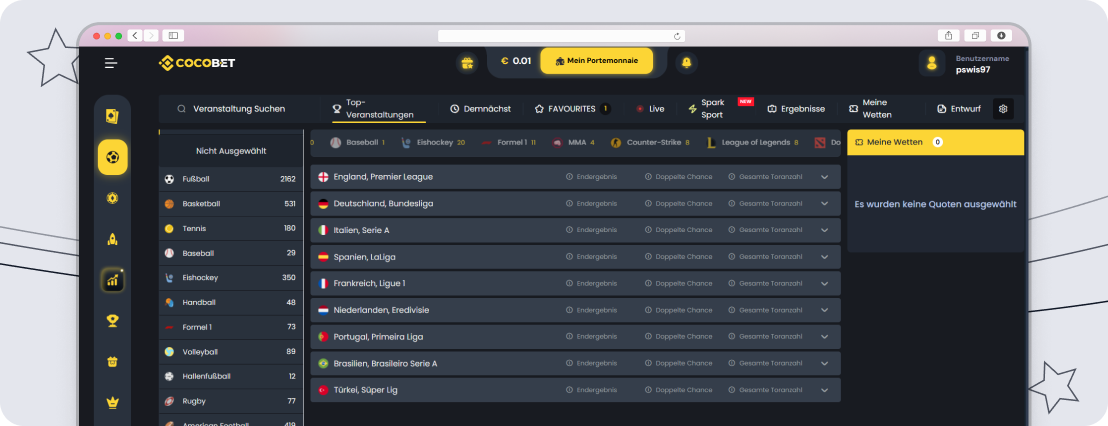Open the betting settings gear icon
The height and width of the screenshot is (426, 1108).
pos(1003,109)
